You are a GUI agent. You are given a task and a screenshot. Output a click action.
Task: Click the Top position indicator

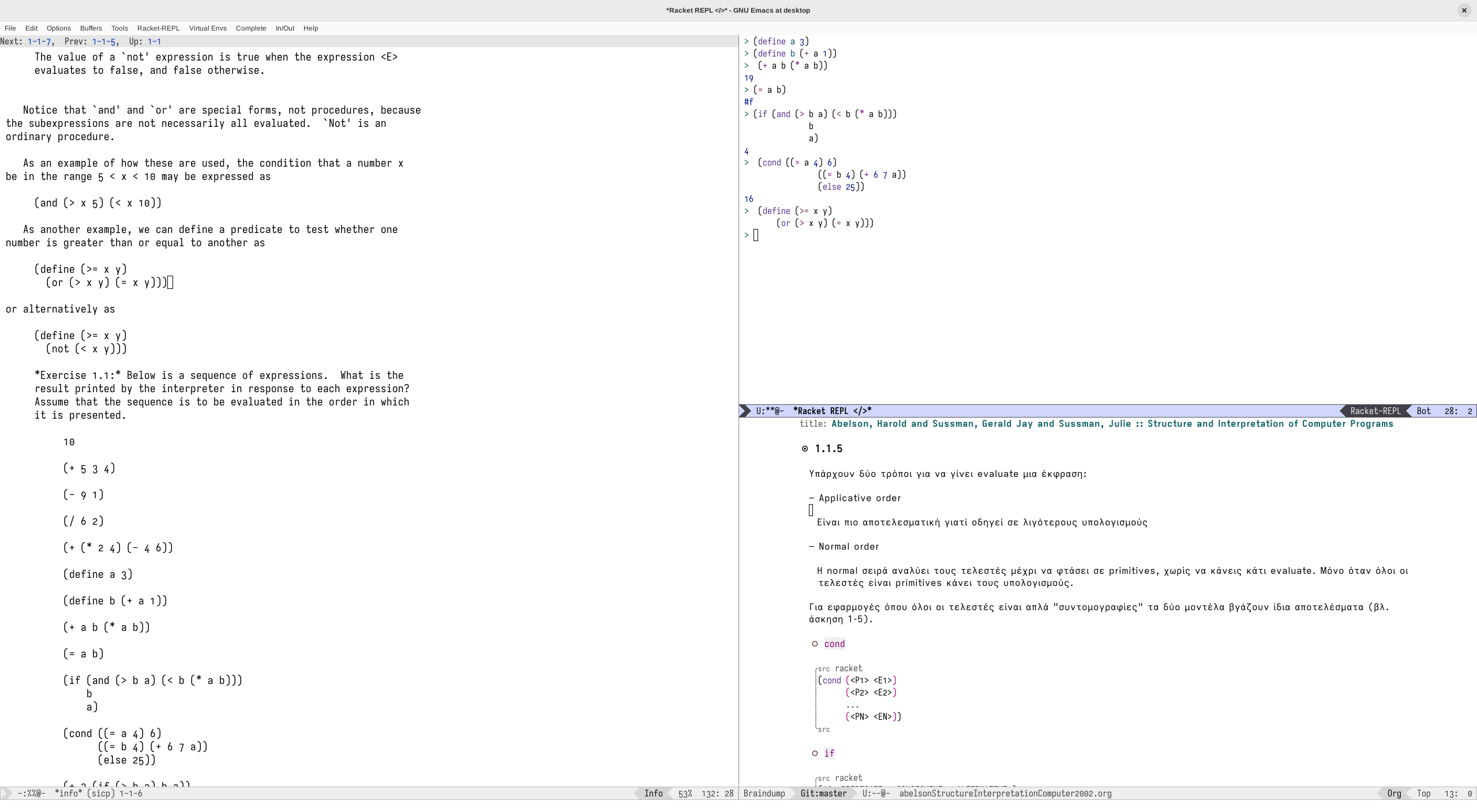1424,794
